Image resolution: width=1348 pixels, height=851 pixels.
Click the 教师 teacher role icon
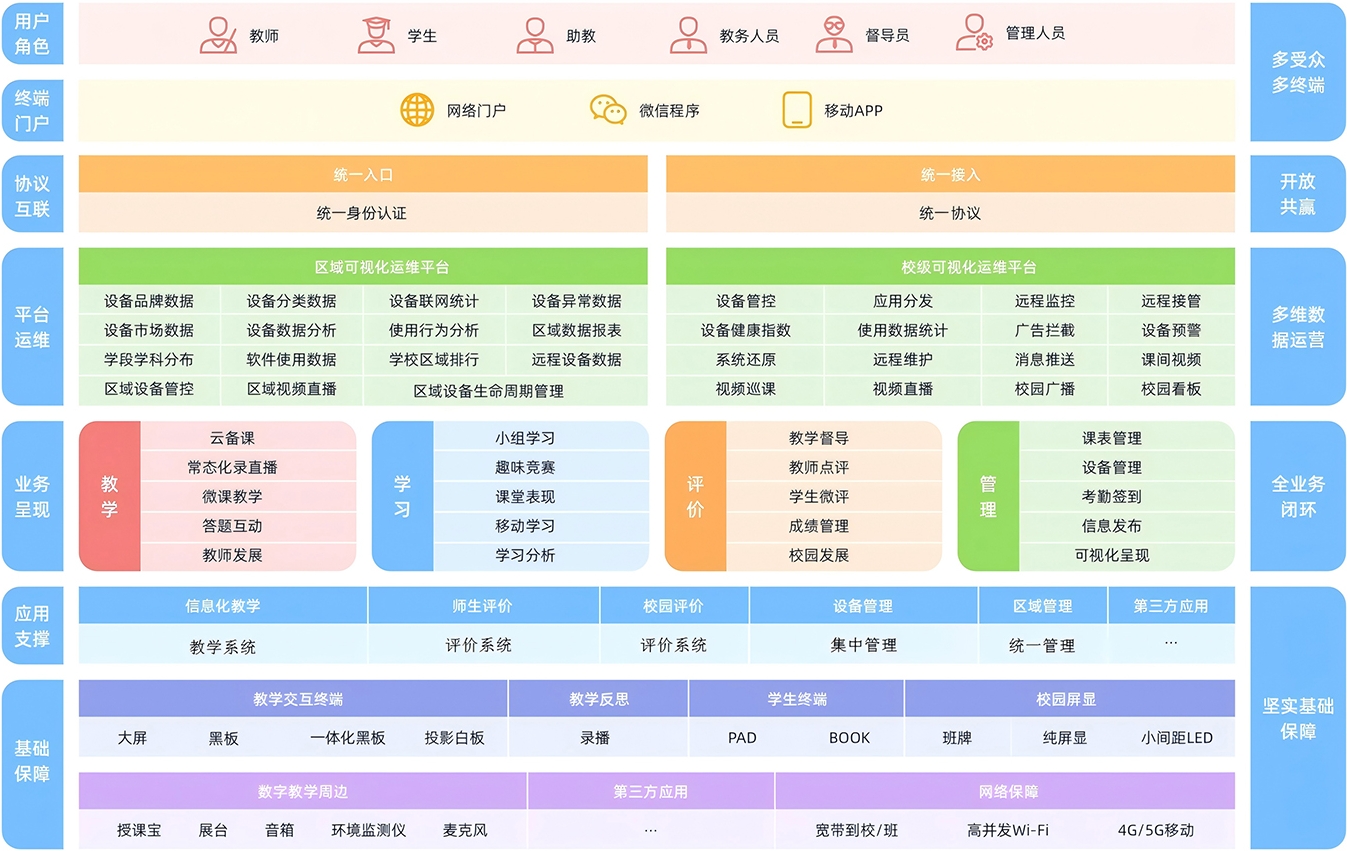pos(218,35)
